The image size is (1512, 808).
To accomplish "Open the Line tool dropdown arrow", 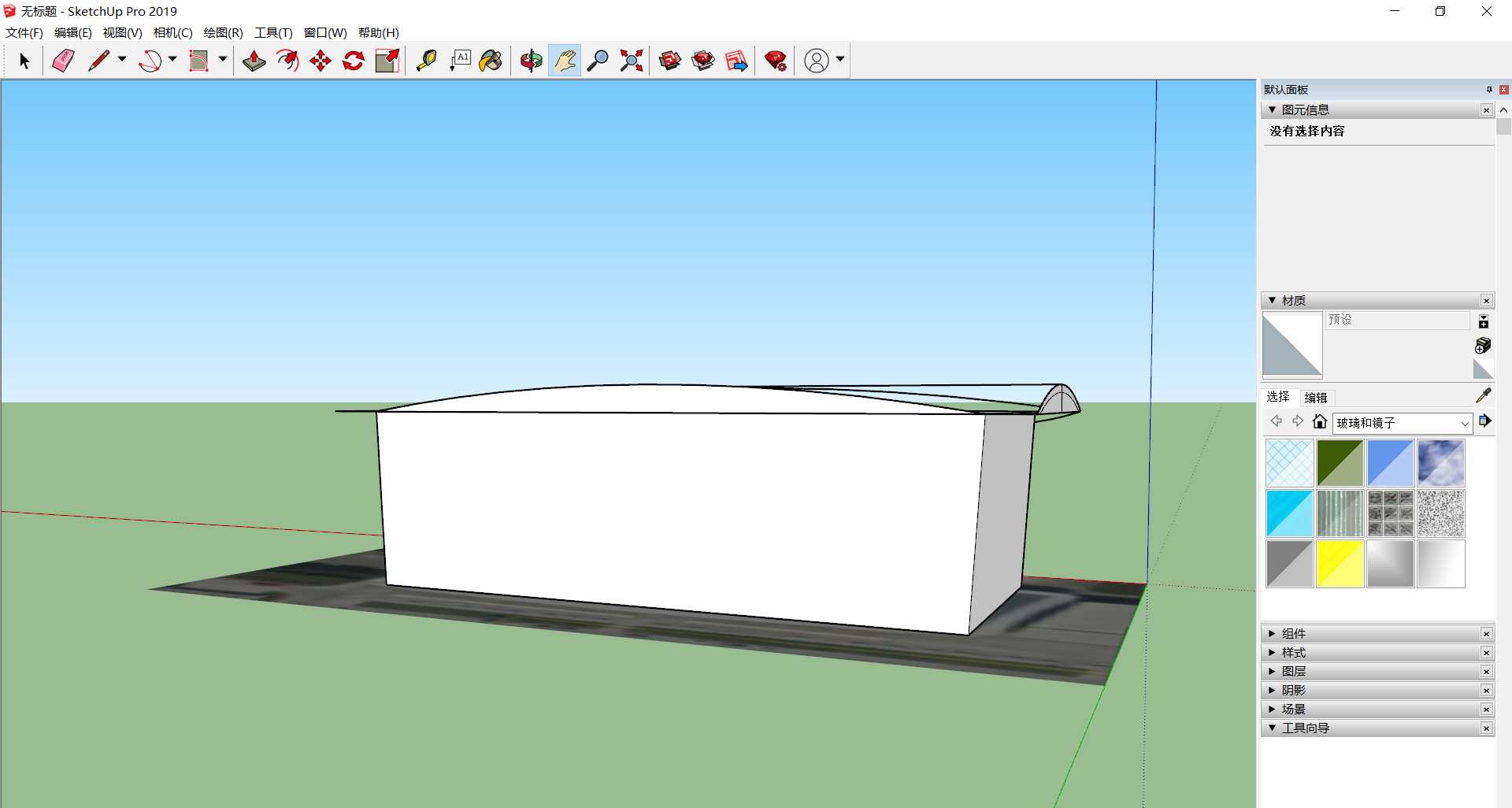I will click(x=122, y=59).
